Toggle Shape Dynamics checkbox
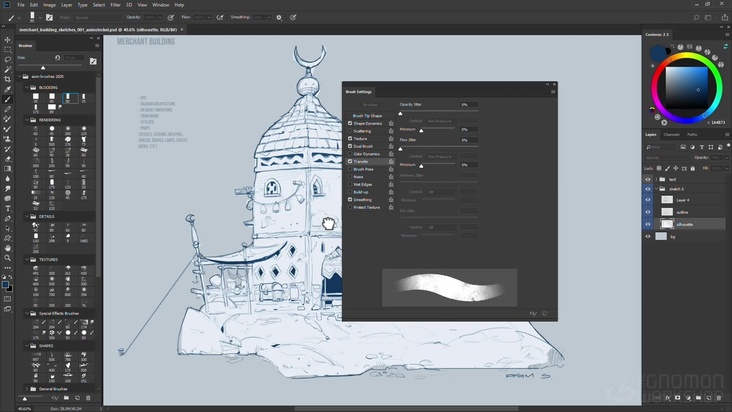The image size is (732, 412). point(350,123)
